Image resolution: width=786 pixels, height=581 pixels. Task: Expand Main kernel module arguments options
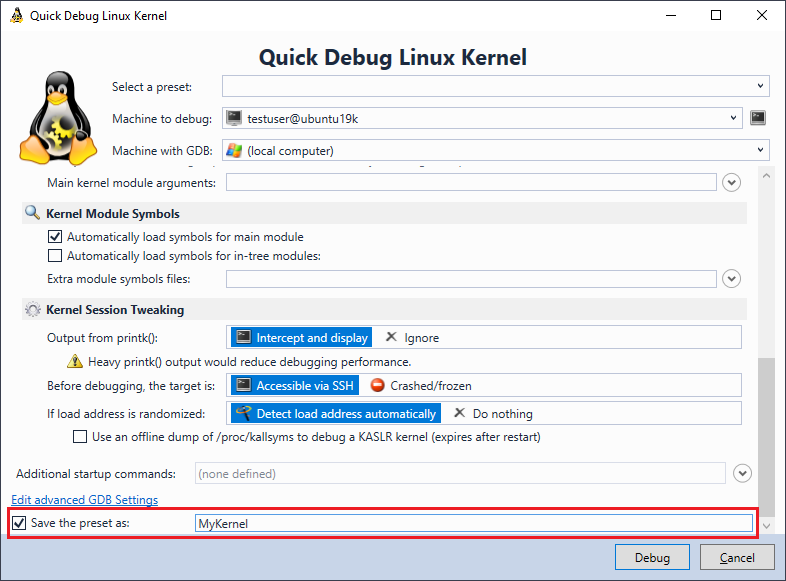731,182
